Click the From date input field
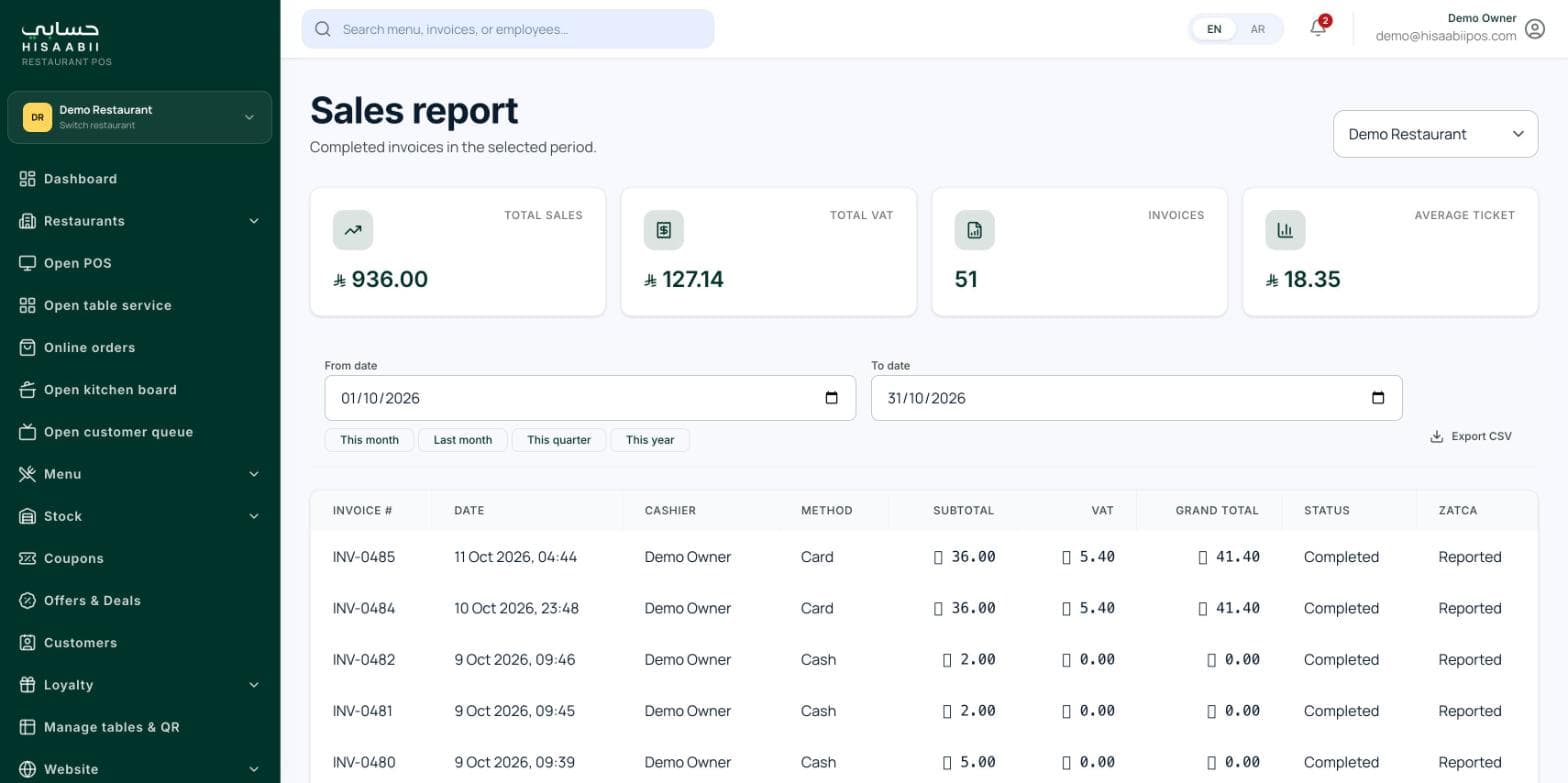The height and width of the screenshot is (783, 1568). pyautogui.click(x=590, y=398)
